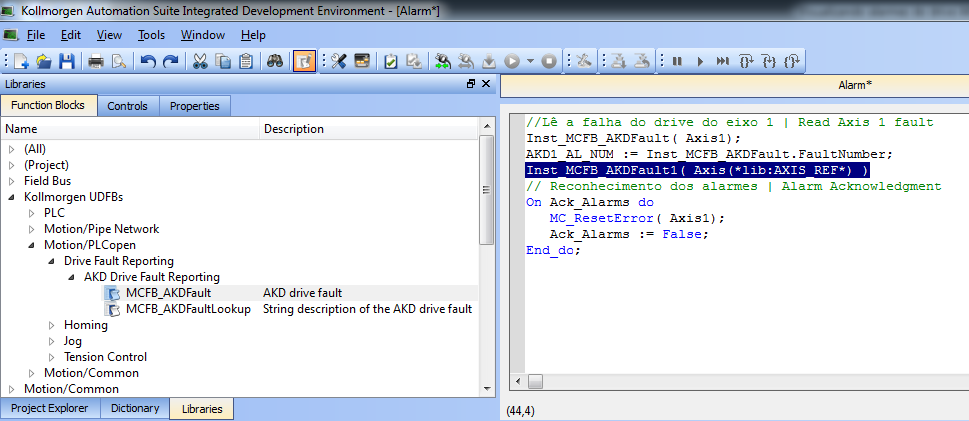Click the download to device icon
Viewport: 969px width, 421px height.
pos(488,61)
